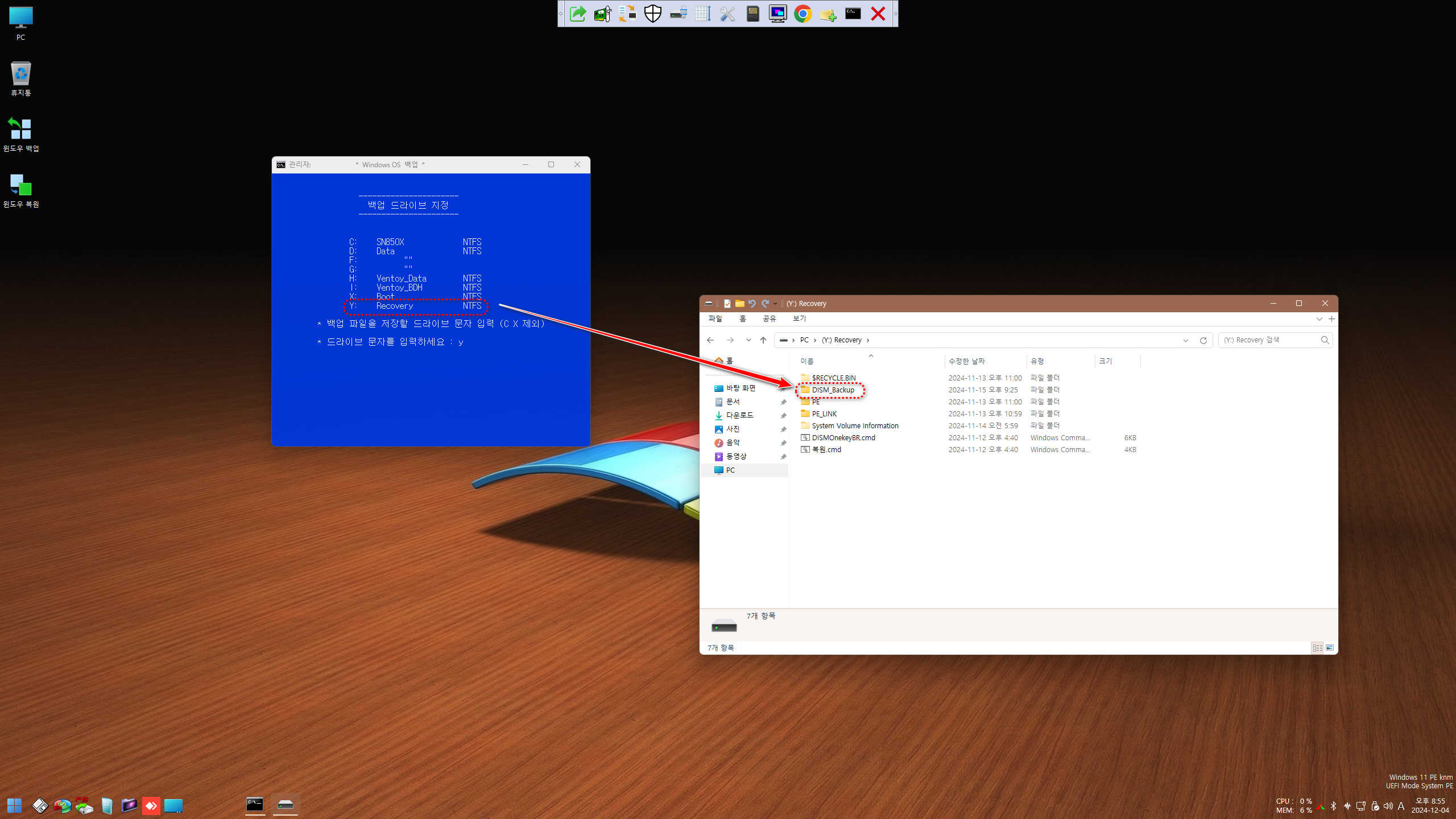This screenshot has height=819, width=1456.
Task: Open 바탕 화면 in the navigation pane
Action: [741, 388]
